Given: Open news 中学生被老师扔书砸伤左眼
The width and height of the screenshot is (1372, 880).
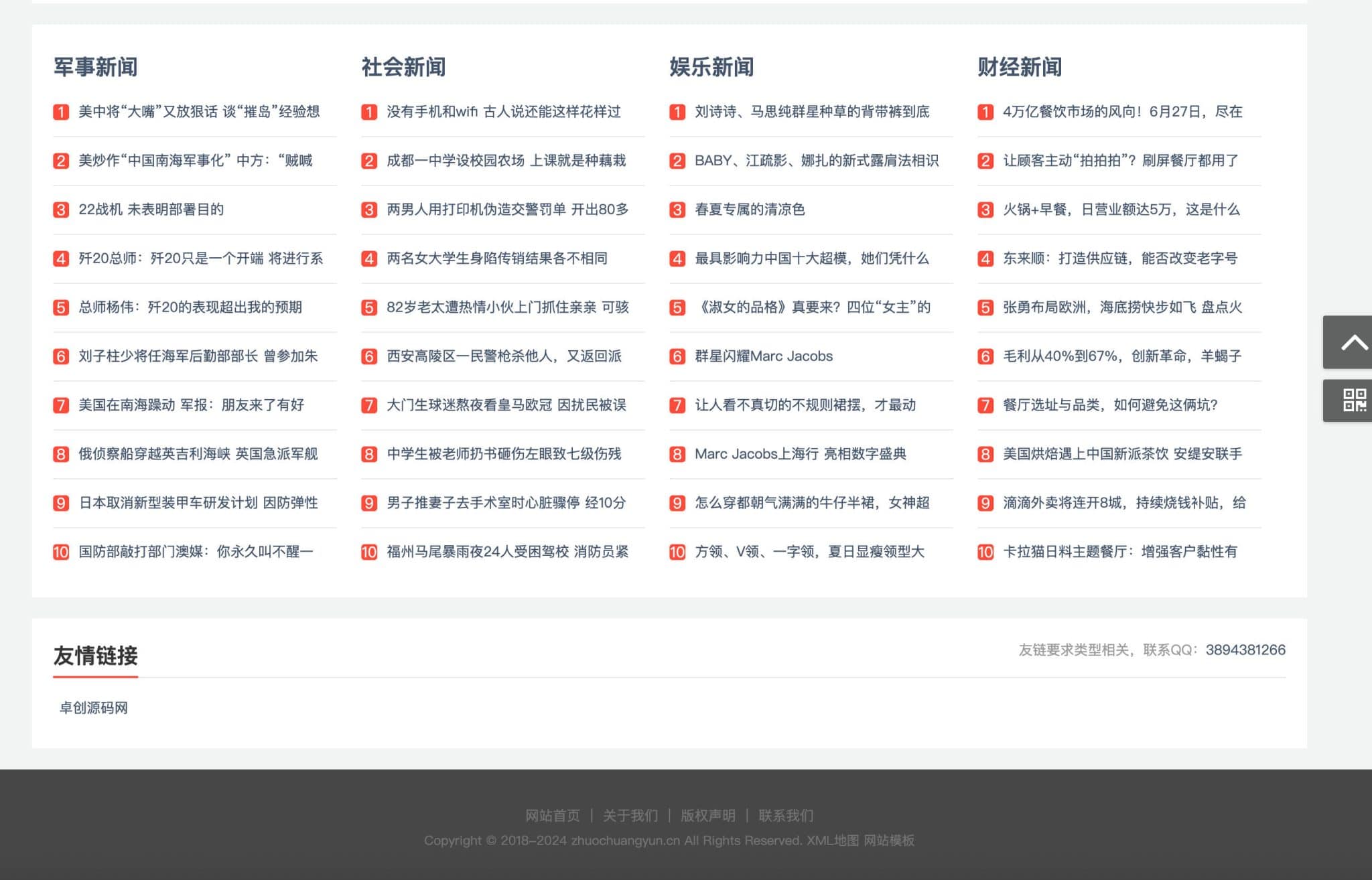Looking at the screenshot, I should point(504,454).
